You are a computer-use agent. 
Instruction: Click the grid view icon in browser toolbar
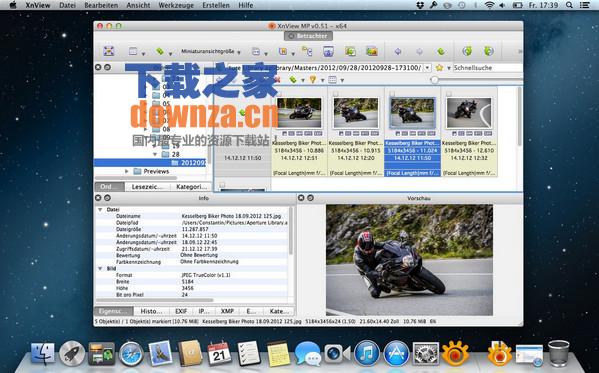coord(332,79)
